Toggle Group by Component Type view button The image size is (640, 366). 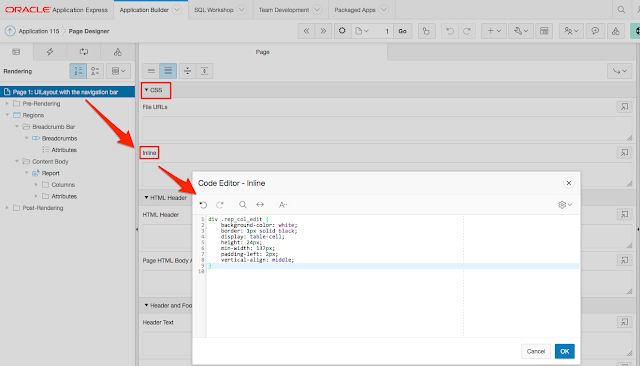pyautogui.click(x=95, y=71)
